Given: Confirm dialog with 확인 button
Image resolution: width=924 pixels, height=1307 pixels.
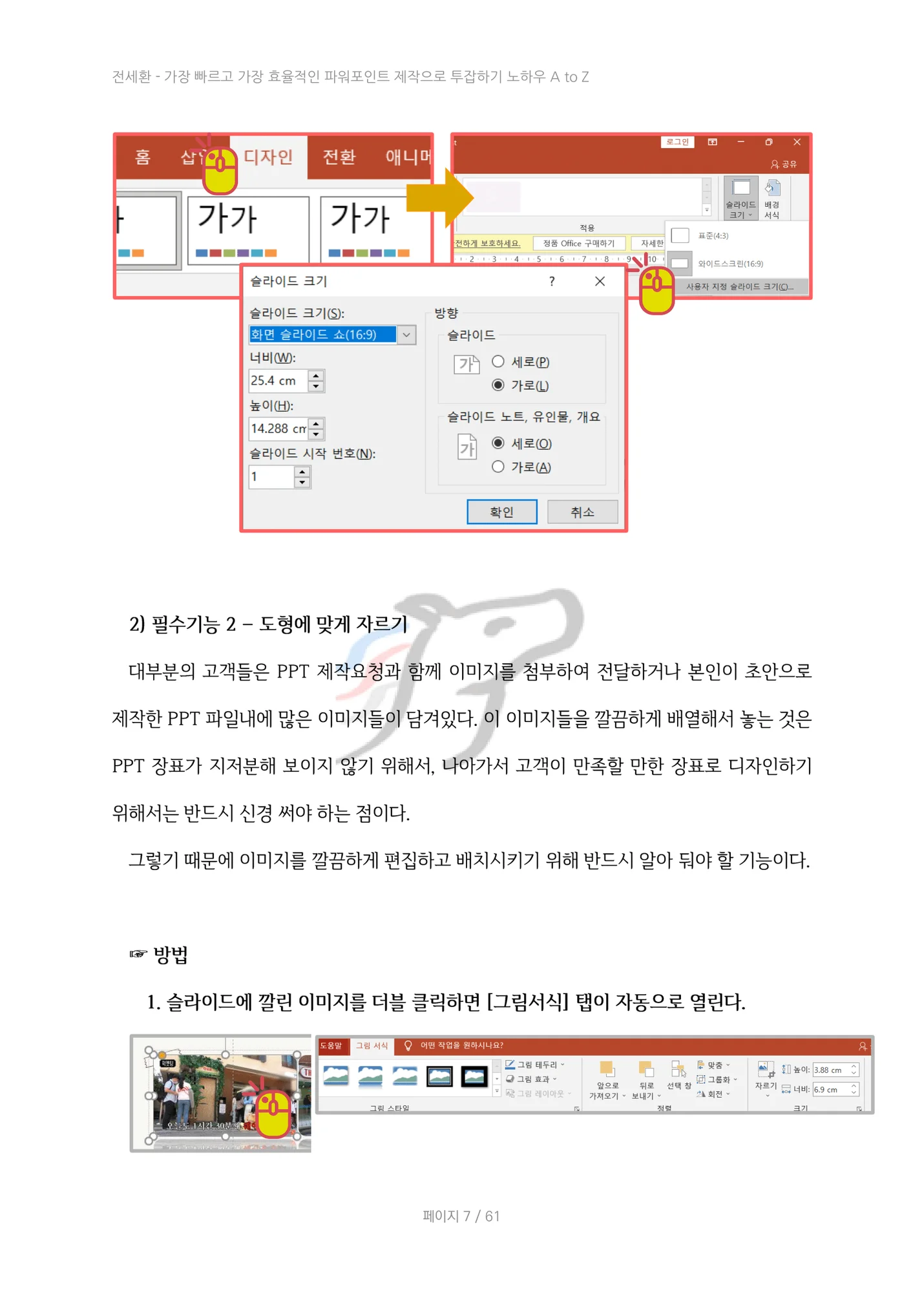Looking at the screenshot, I should coord(501,512).
